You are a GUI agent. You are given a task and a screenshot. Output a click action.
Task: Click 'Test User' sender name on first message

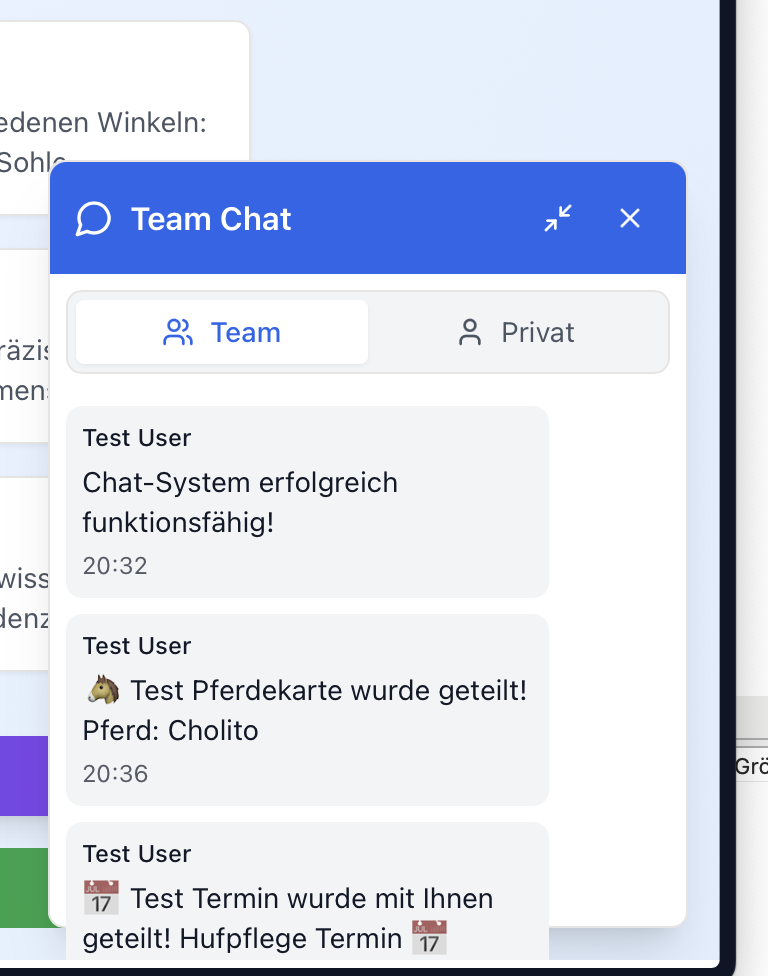click(137, 438)
